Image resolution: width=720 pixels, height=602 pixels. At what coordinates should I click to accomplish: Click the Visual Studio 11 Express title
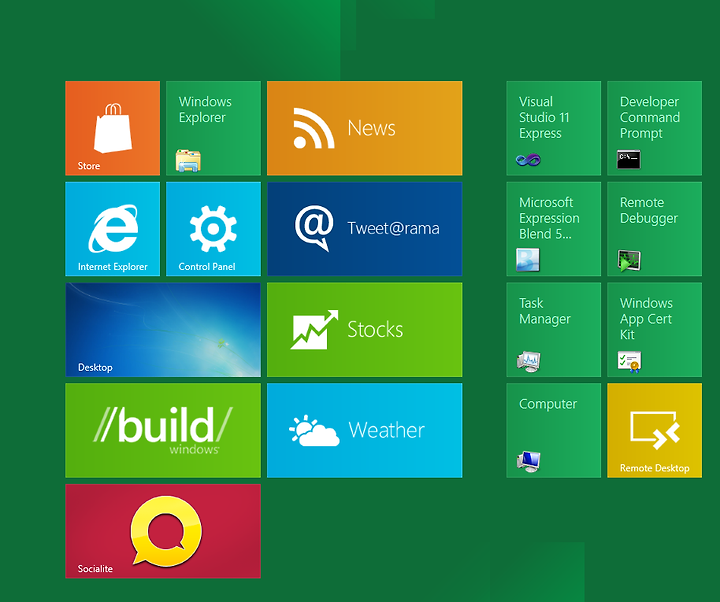pyautogui.click(x=544, y=118)
